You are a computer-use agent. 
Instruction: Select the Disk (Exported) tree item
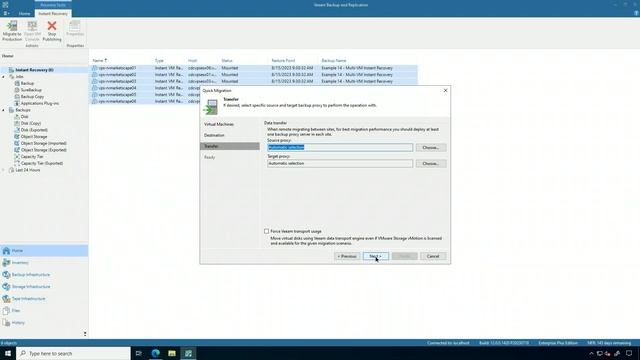34,130
